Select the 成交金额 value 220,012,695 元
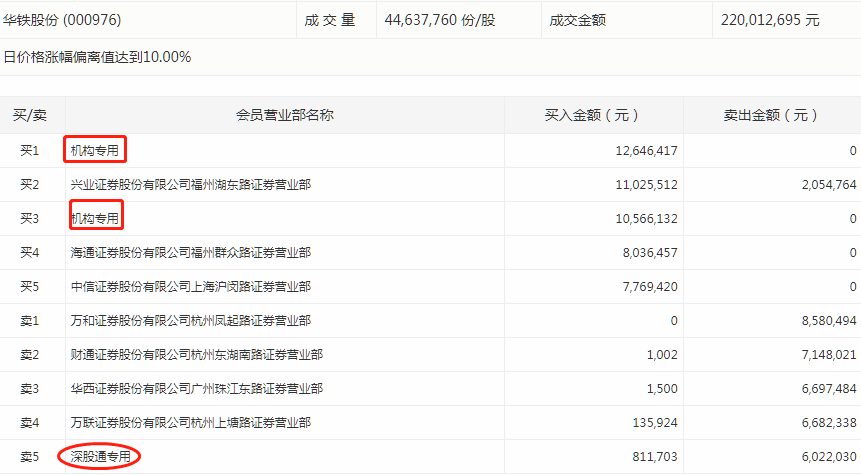This screenshot has width=861, height=475. [x=770, y=19]
